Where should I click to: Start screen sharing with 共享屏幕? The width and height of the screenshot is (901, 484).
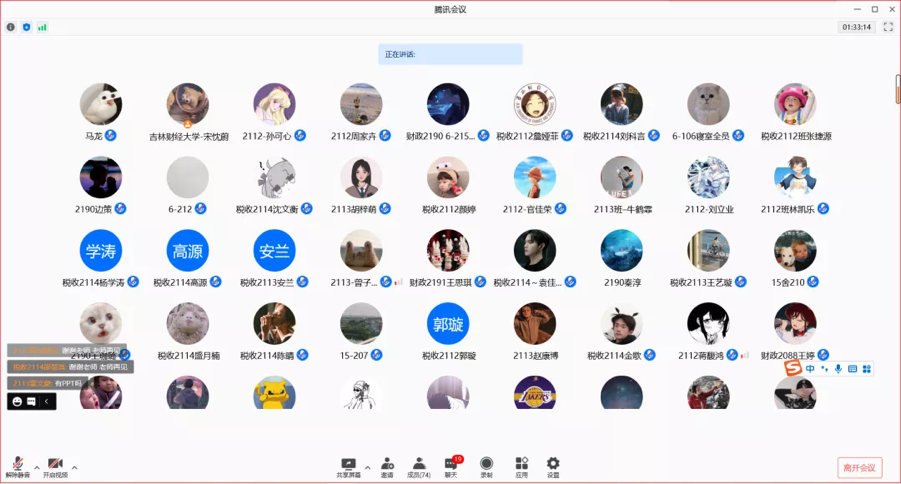click(x=348, y=466)
